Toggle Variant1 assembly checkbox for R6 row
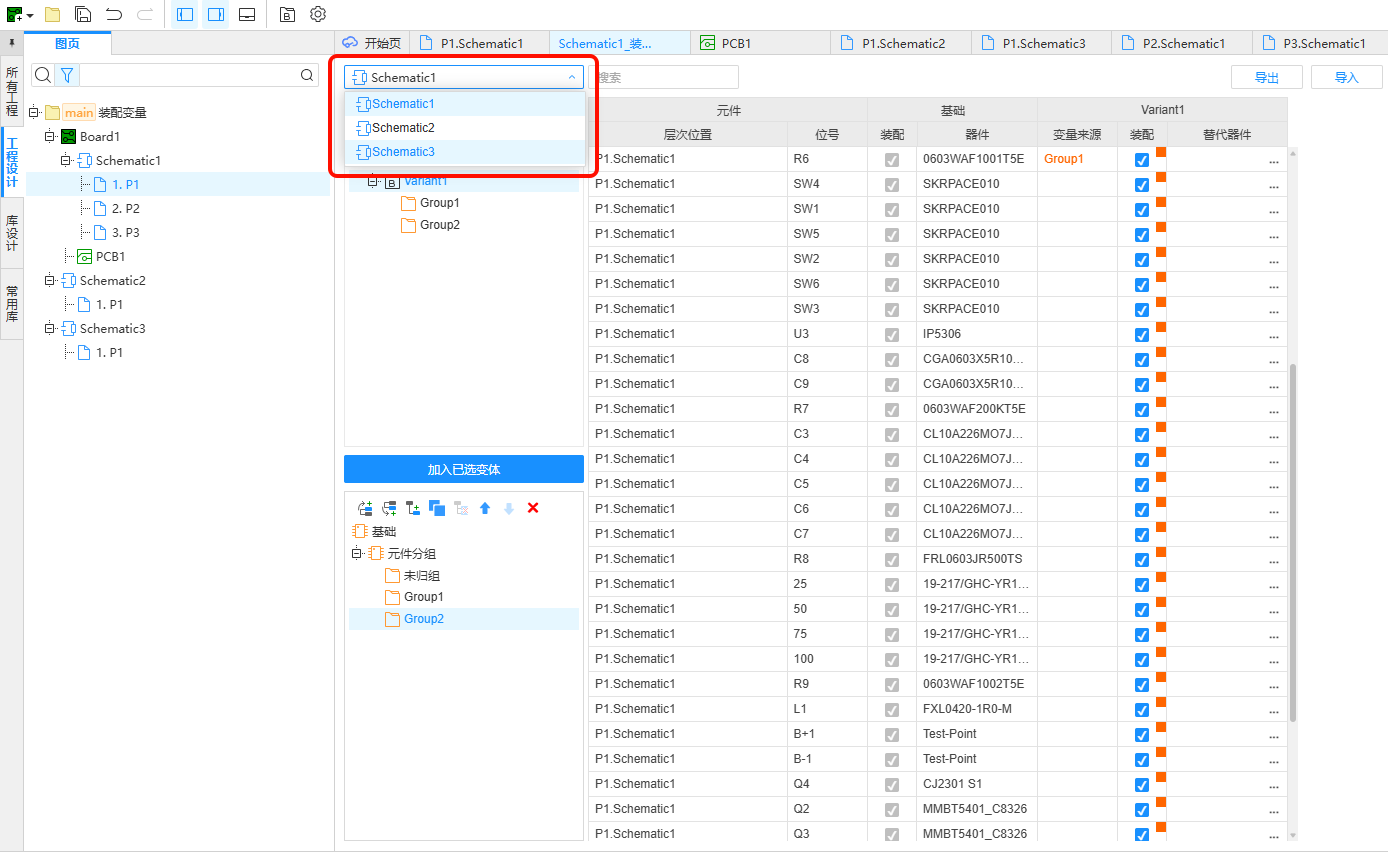This screenshot has height=852, width=1388. coord(1141,159)
